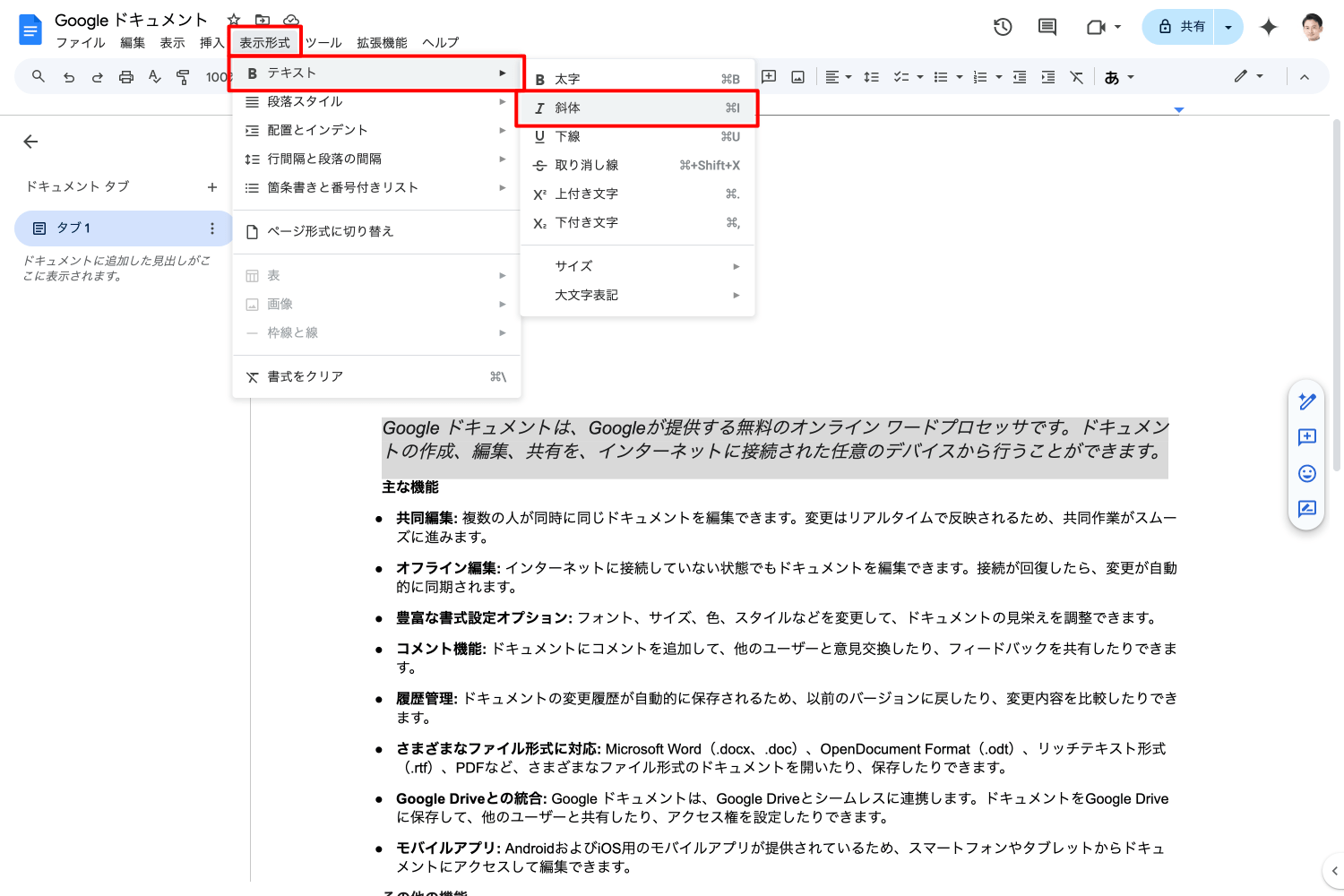Add comment from side floating bar

click(x=1307, y=437)
